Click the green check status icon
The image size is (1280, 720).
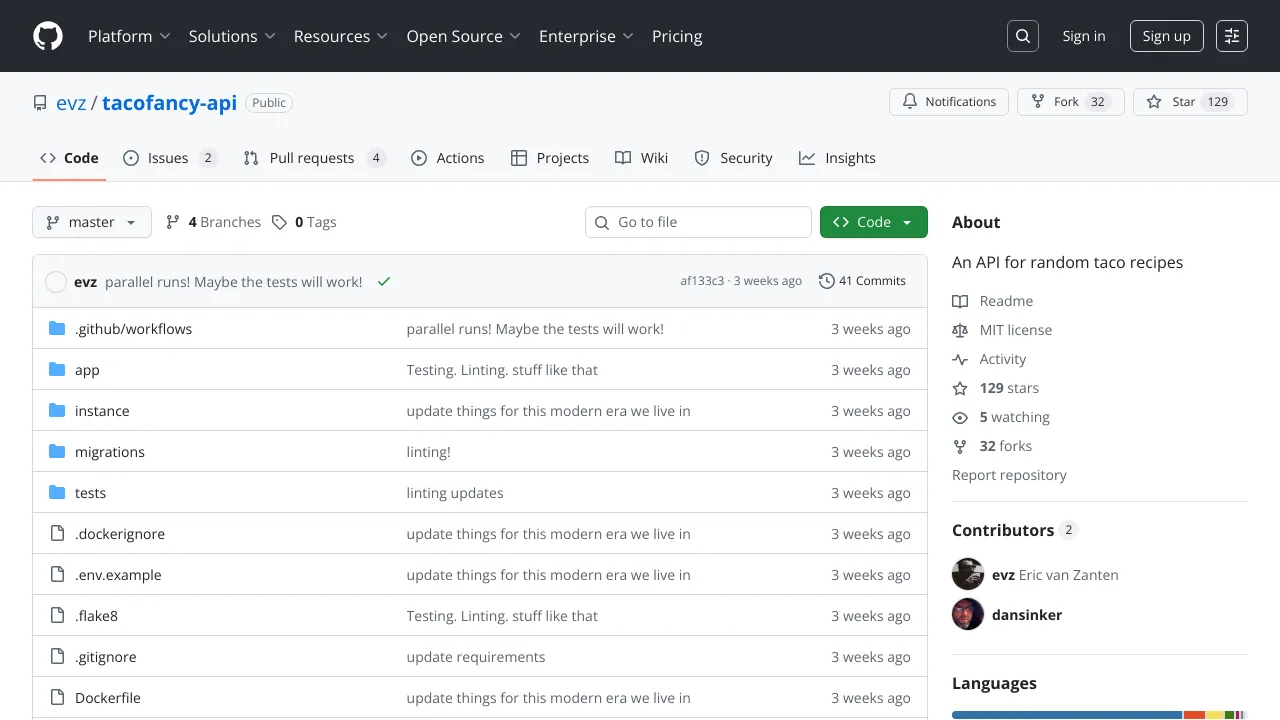click(x=383, y=282)
